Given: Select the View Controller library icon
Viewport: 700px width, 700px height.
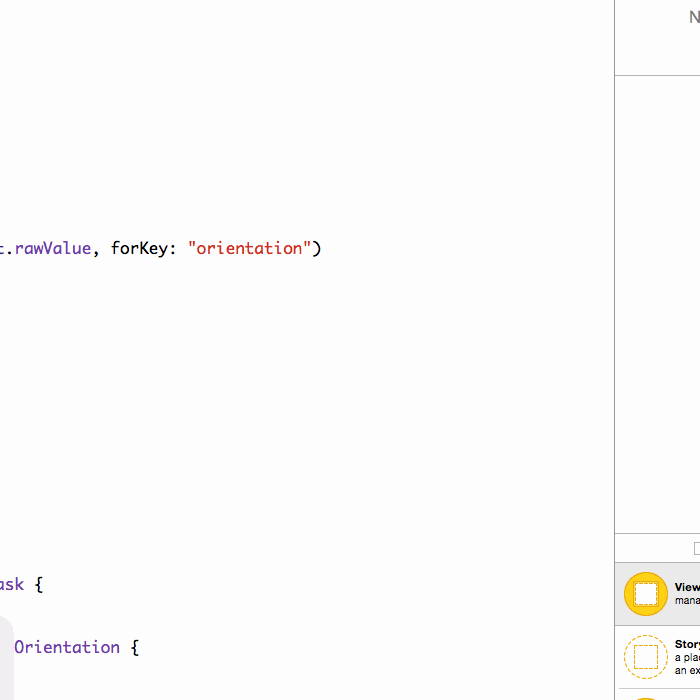Looking at the screenshot, I should tap(645, 594).
